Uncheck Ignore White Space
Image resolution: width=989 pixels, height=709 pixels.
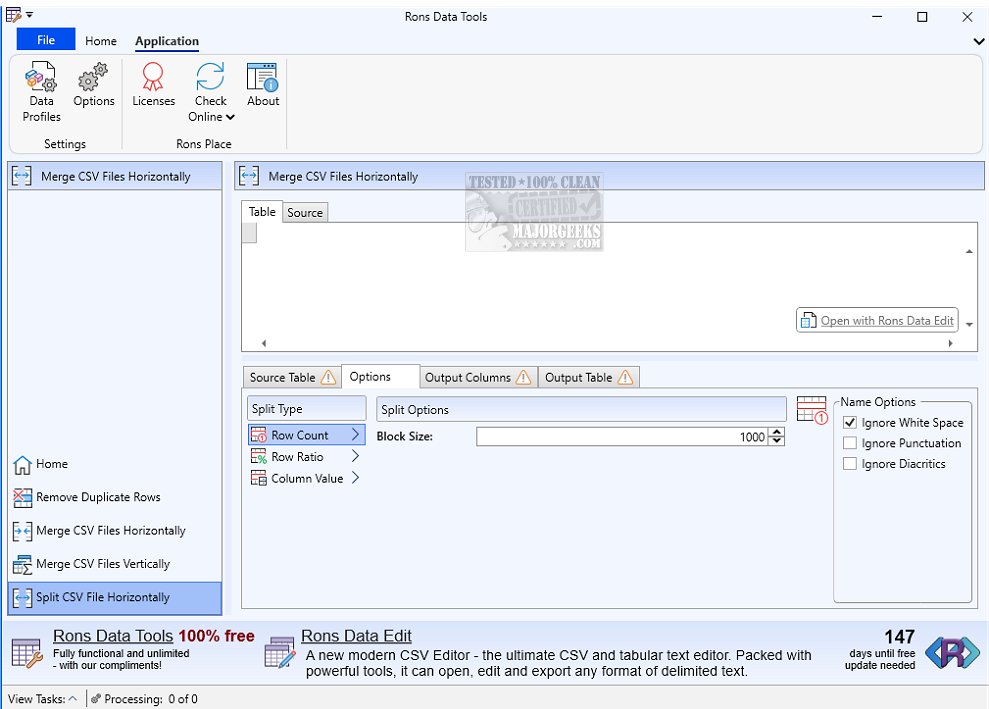850,423
